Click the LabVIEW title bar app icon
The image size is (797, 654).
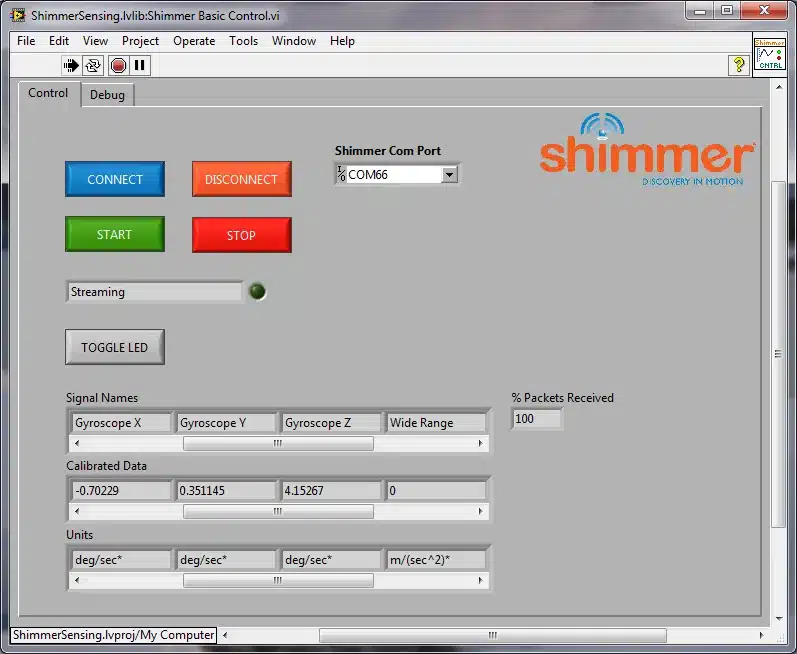pos(18,15)
